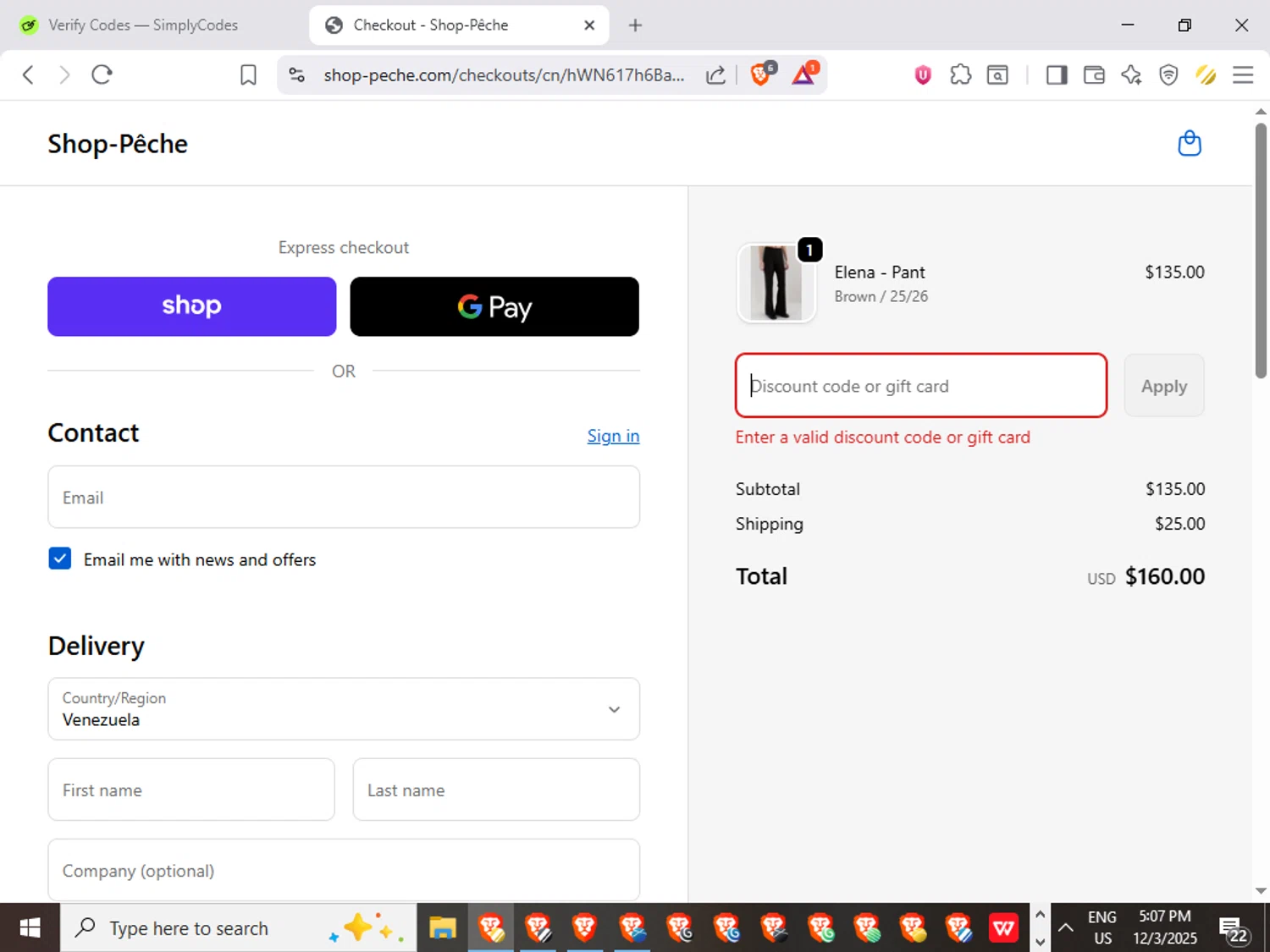
Task: Open the tab search toolbar icon
Action: click(x=998, y=75)
